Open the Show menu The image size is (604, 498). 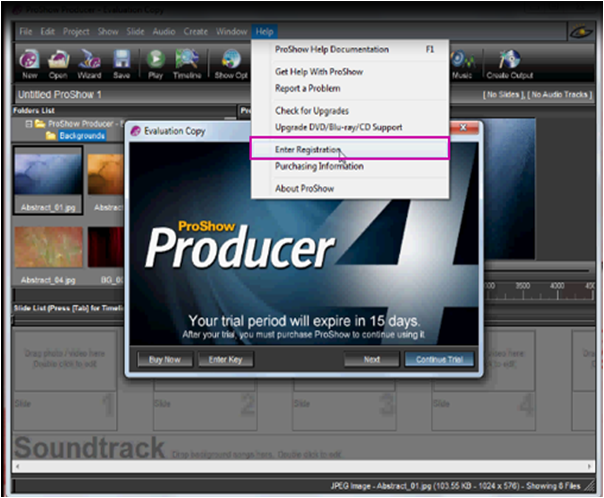108,32
